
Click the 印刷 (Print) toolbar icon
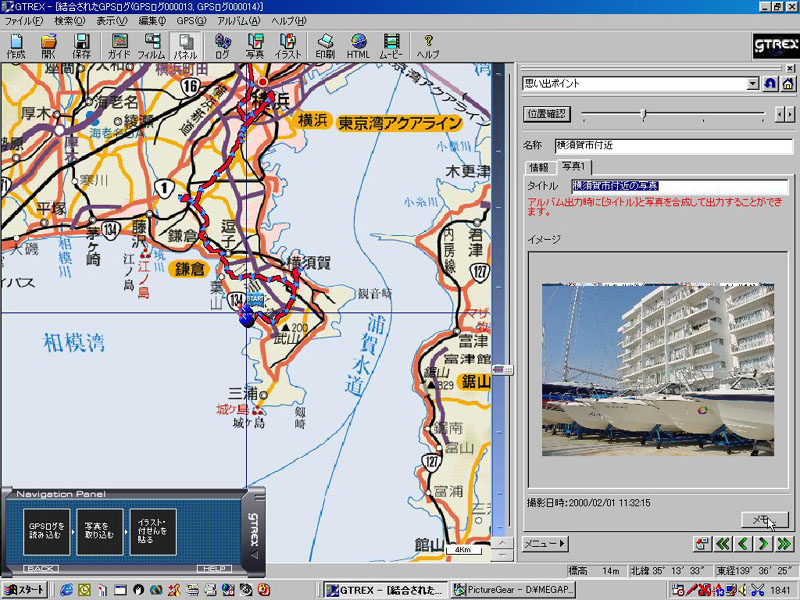[325, 46]
